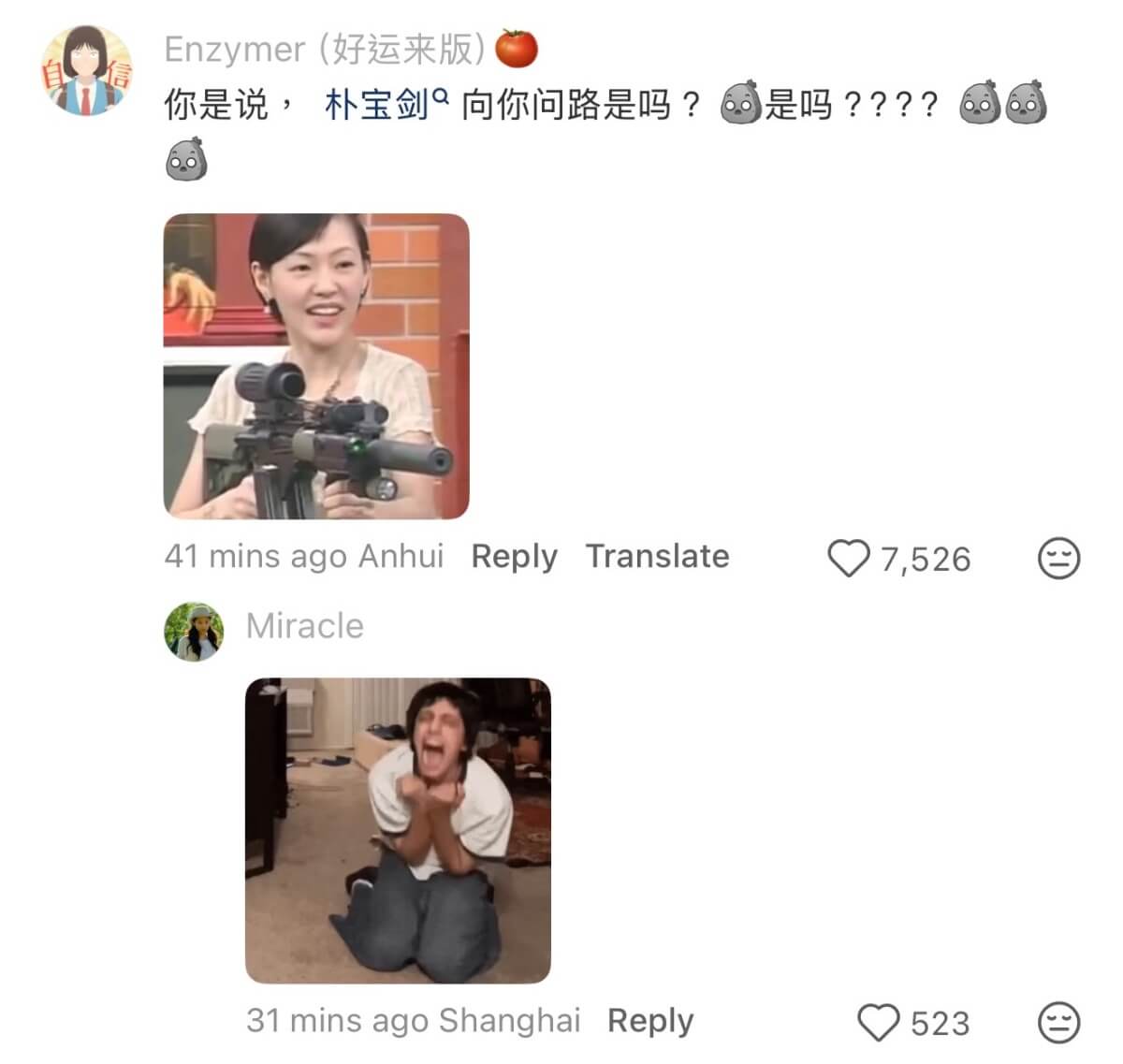The width and height of the screenshot is (1123, 1064).
Task: Reply to Miracle's comment
Action: point(650,1020)
